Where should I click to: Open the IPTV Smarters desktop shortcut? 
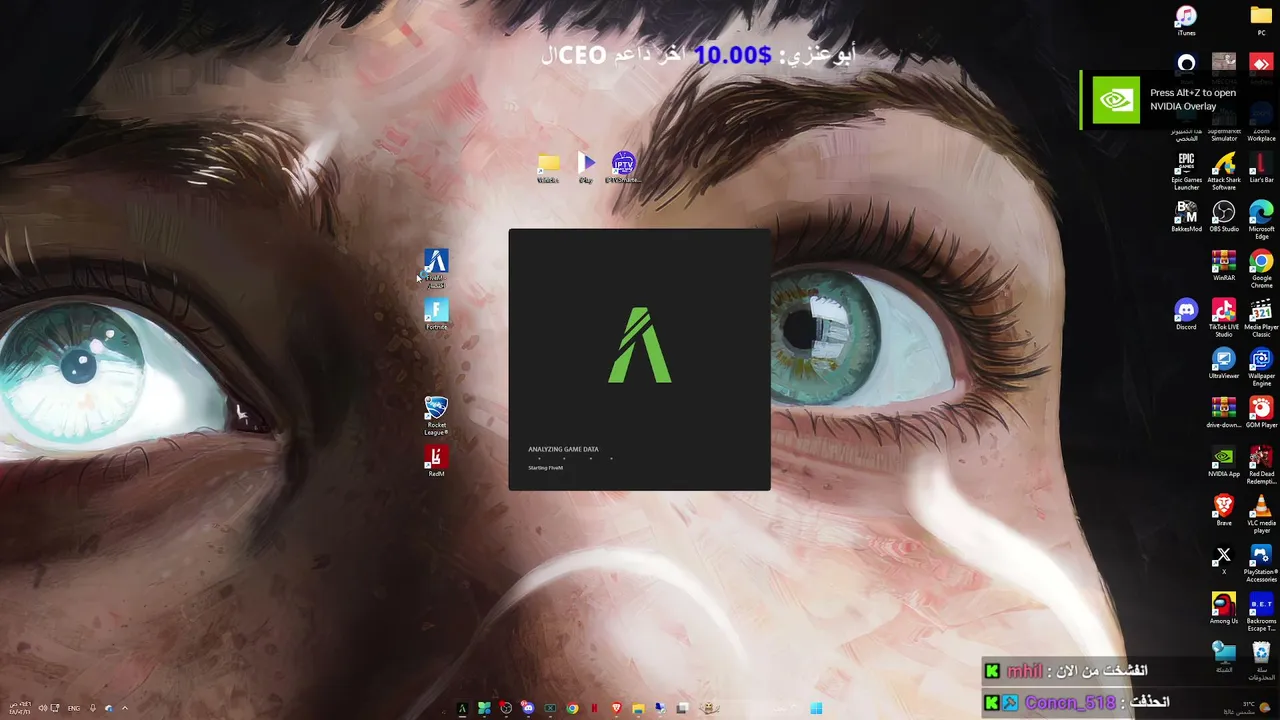click(x=623, y=168)
